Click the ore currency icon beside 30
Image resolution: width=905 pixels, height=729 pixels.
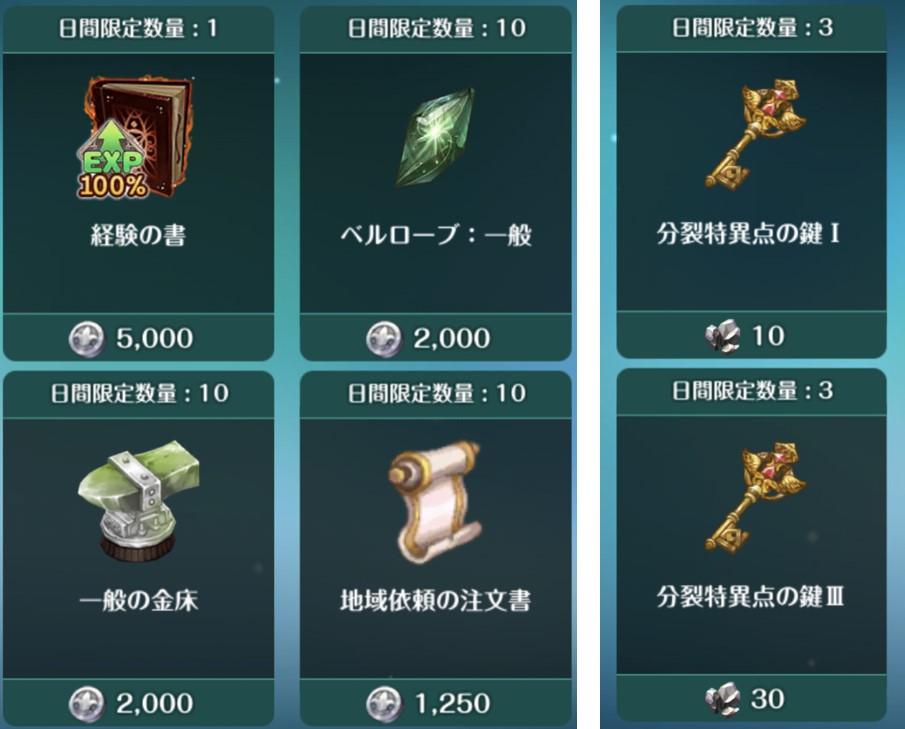click(722, 699)
